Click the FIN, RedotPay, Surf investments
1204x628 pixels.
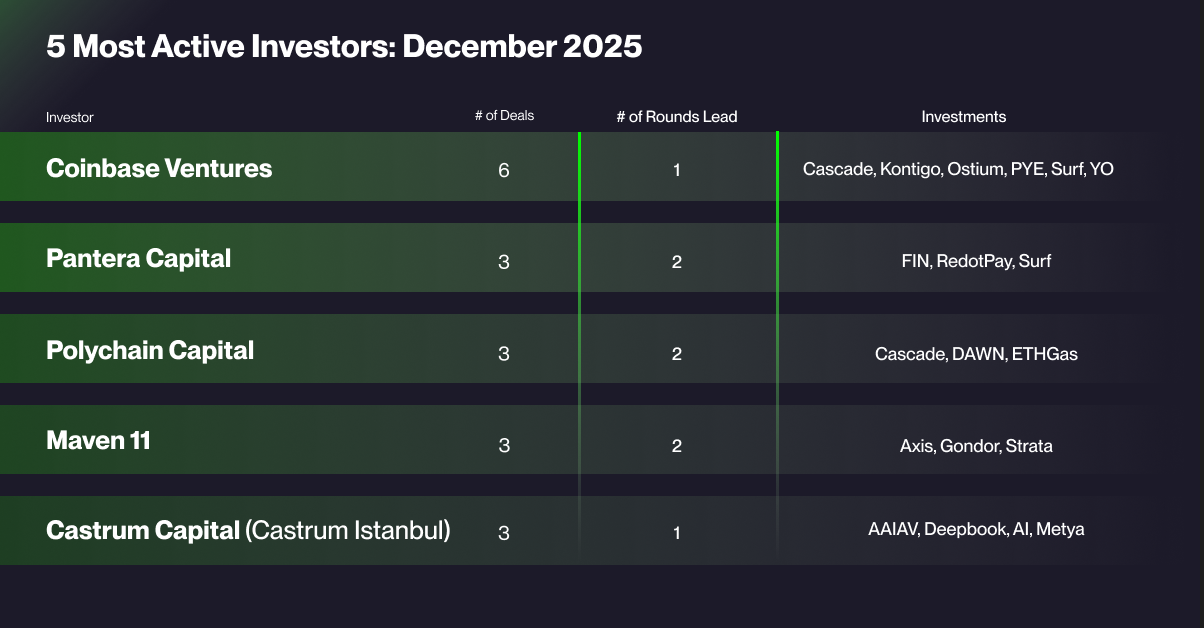click(976, 262)
